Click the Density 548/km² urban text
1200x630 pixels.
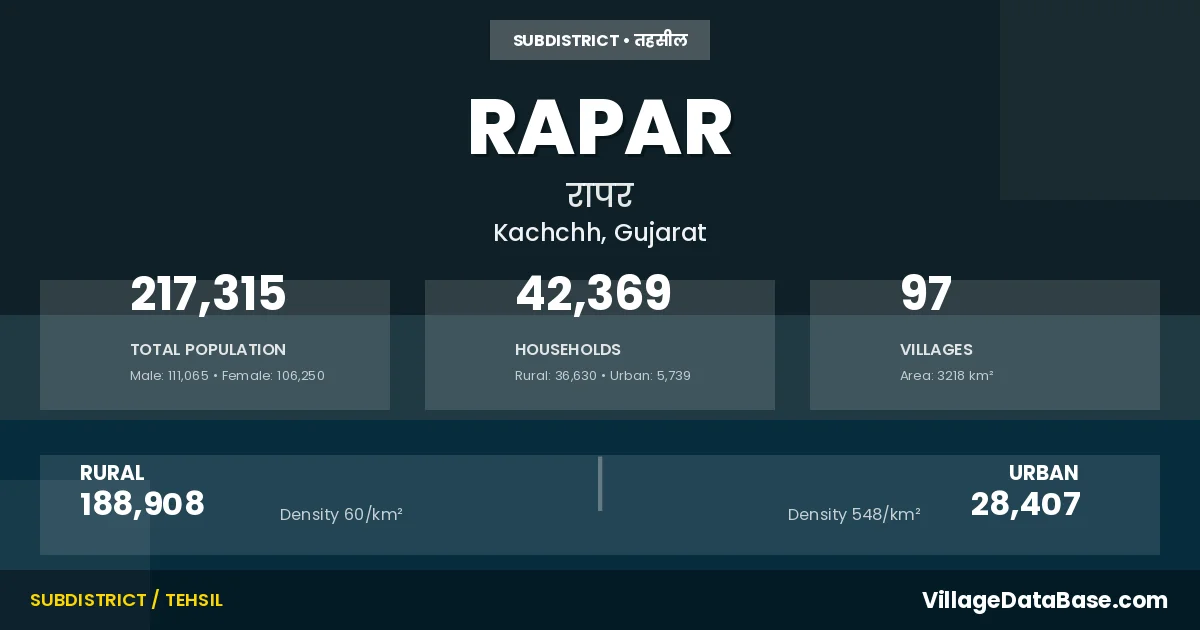click(x=854, y=515)
